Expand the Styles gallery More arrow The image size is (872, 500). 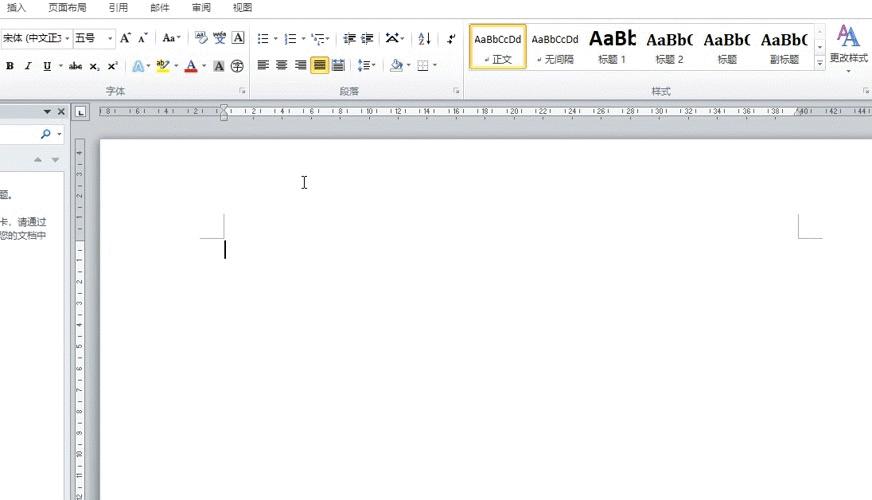[820, 63]
